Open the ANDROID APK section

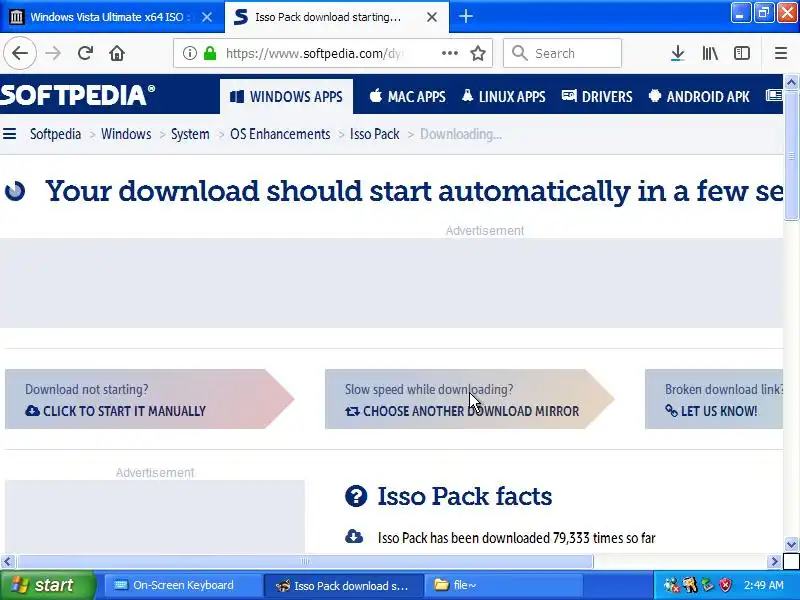(699, 96)
